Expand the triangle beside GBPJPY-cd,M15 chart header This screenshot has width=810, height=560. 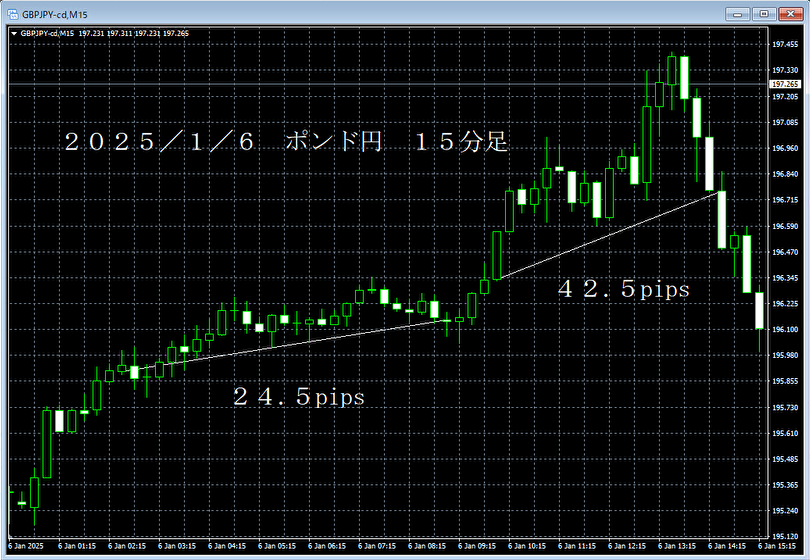click(14, 34)
